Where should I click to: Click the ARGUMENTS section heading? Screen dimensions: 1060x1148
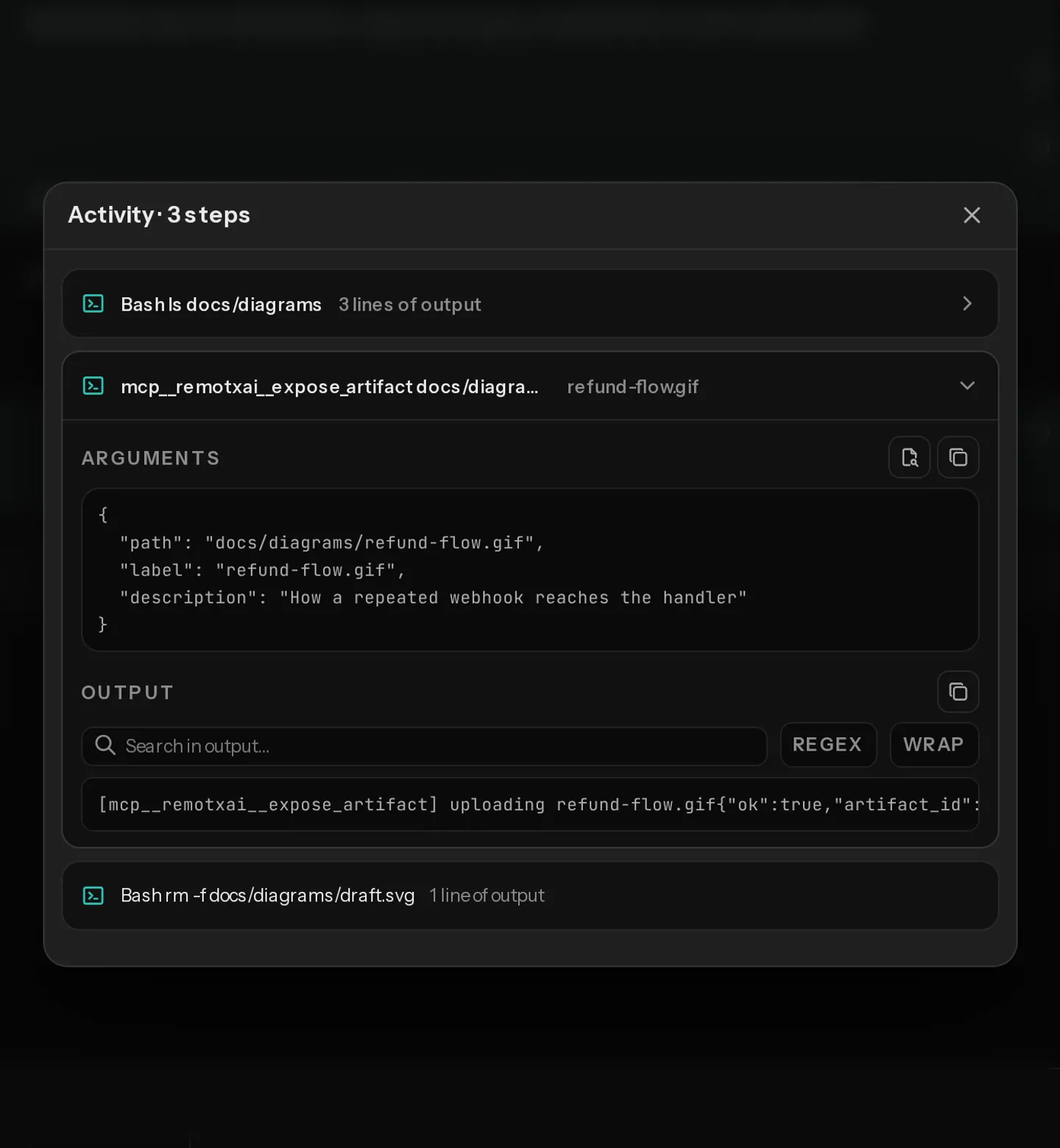pyautogui.click(x=151, y=458)
